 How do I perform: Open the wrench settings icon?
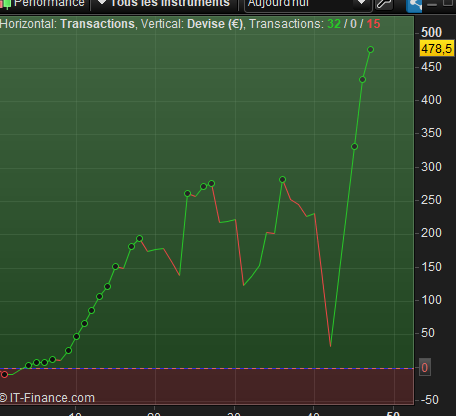coord(384,4)
